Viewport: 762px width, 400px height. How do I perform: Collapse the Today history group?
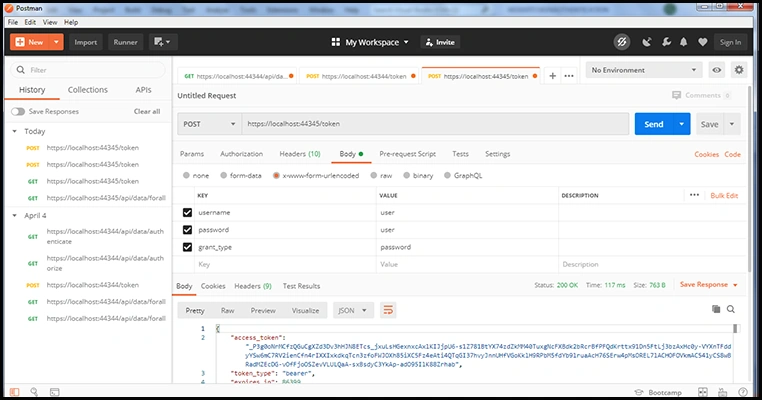15,131
